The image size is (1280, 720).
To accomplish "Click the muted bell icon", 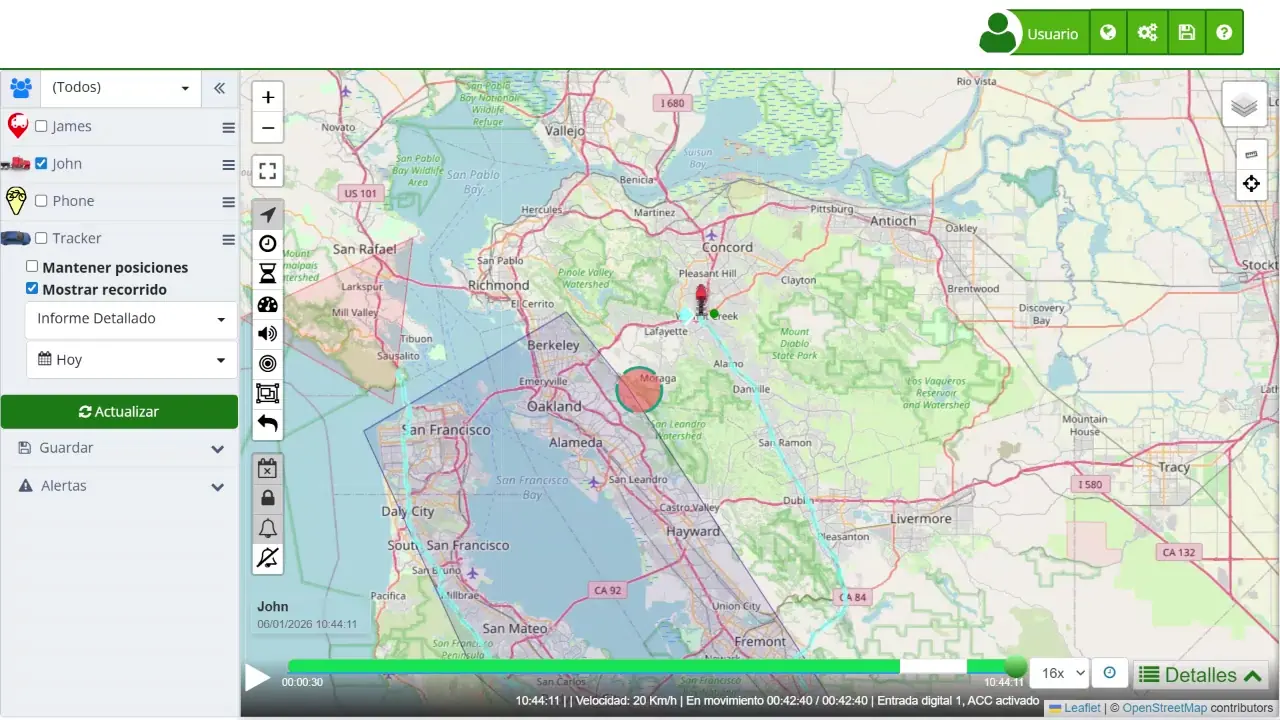I will pos(267,558).
